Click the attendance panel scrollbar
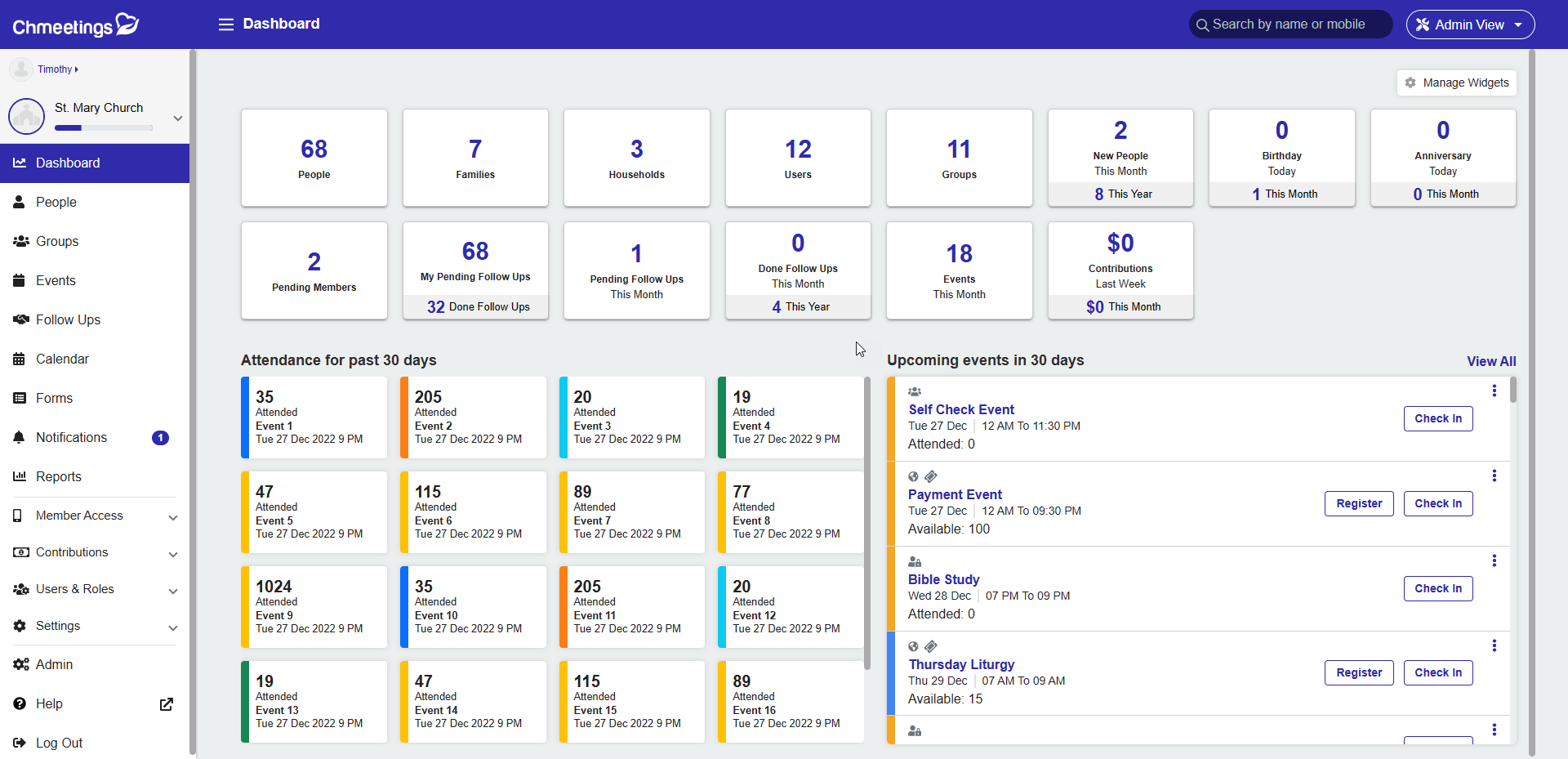The height and width of the screenshot is (759, 1568). click(x=867, y=523)
